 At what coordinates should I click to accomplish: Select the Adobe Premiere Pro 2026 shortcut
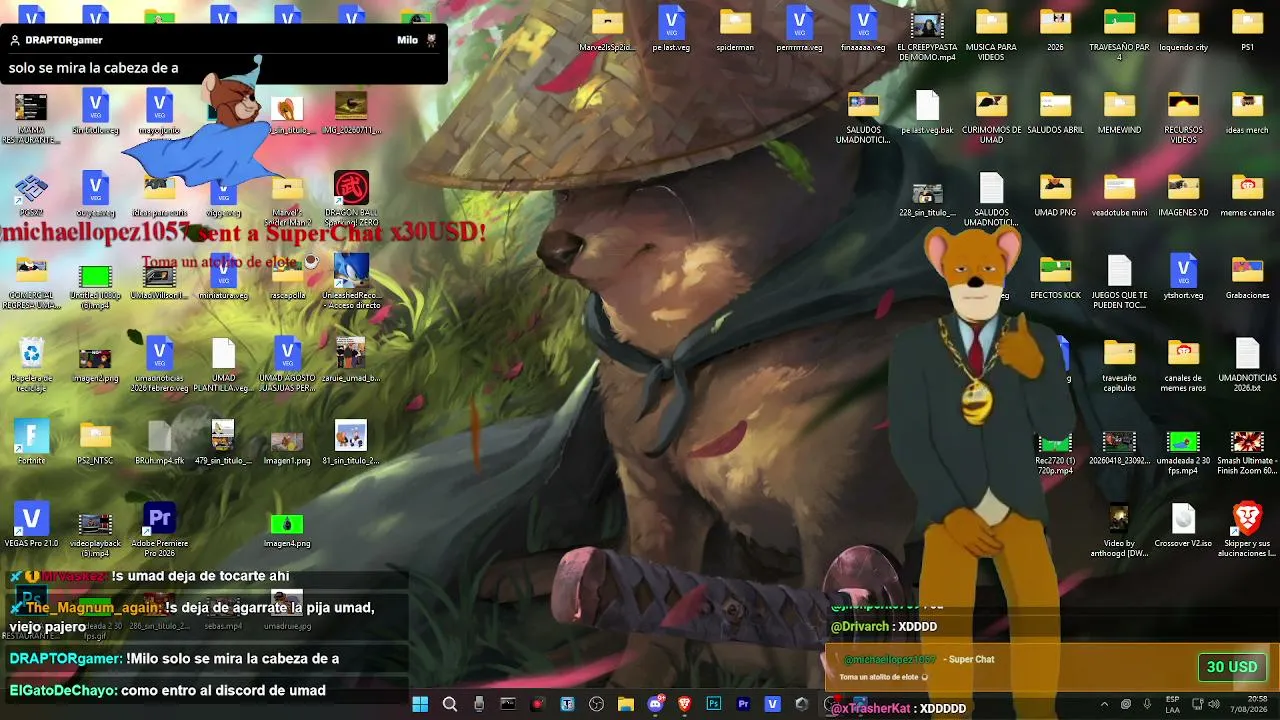[159, 530]
